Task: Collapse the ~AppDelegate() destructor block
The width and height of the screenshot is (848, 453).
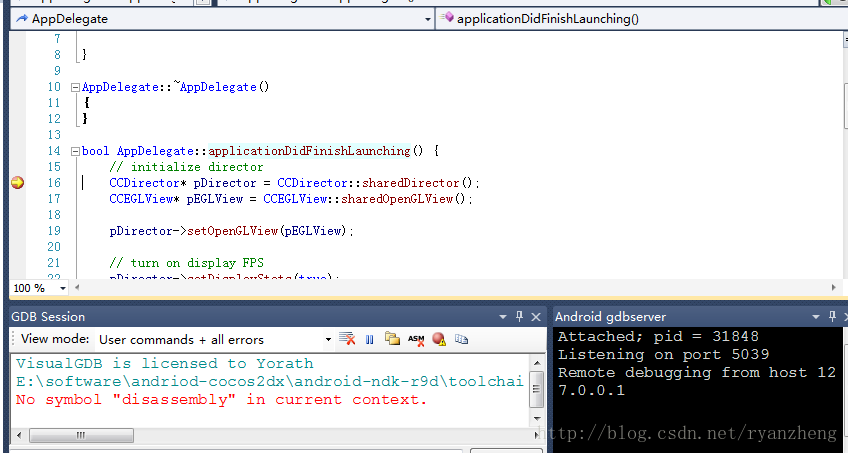Action: coord(75,87)
